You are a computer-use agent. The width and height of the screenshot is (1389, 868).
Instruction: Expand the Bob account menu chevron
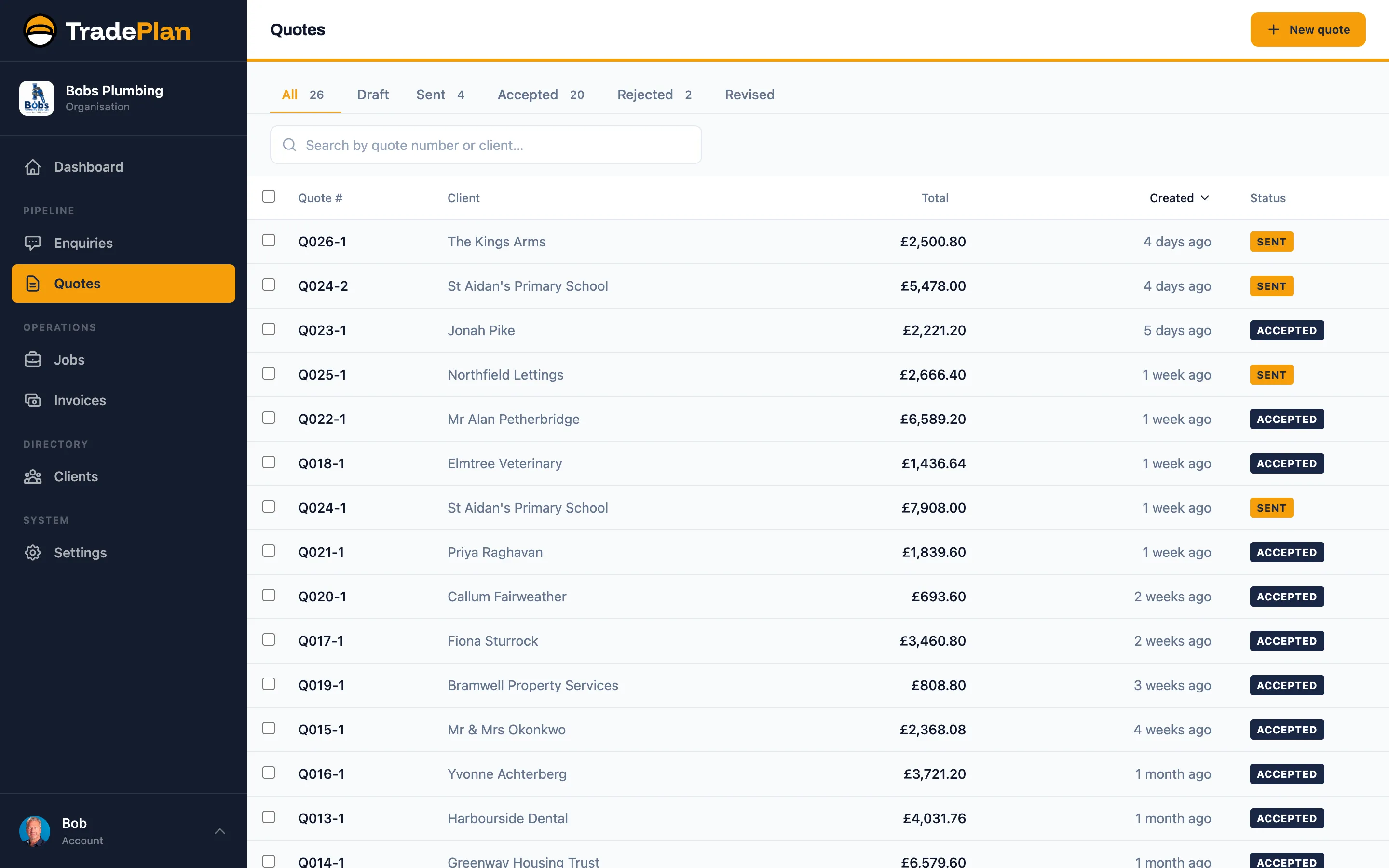tap(220, 831)
